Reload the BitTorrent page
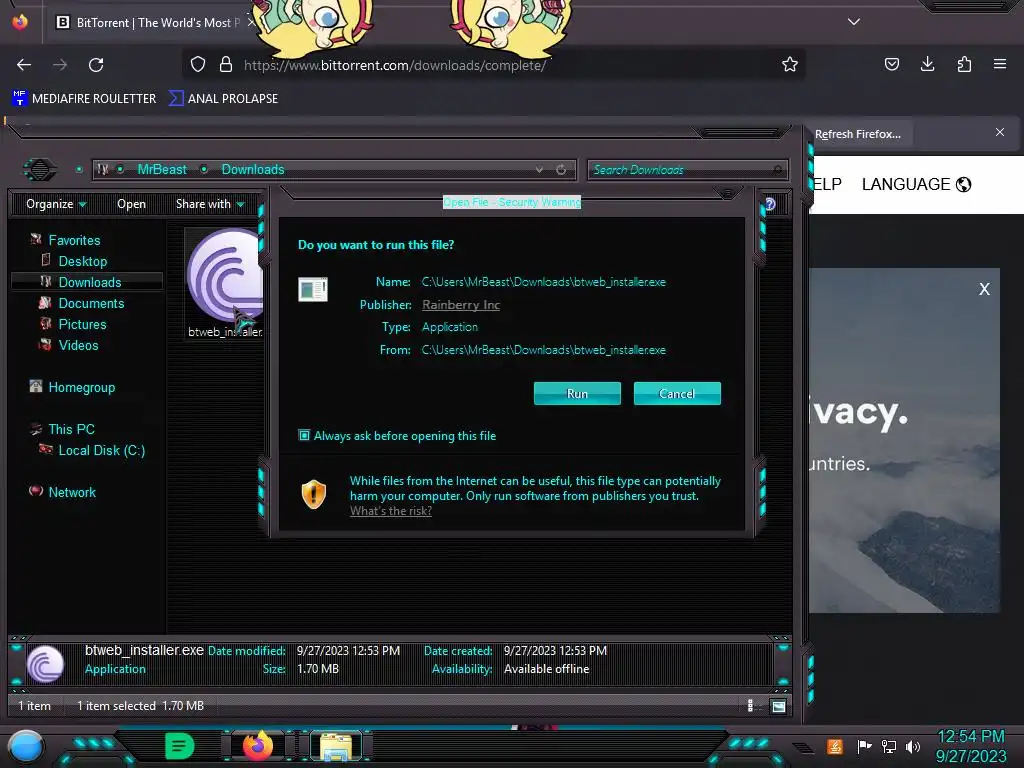The height and width of the screenshot is (768, 1024). pyautogui.click(x=96, y=65)
